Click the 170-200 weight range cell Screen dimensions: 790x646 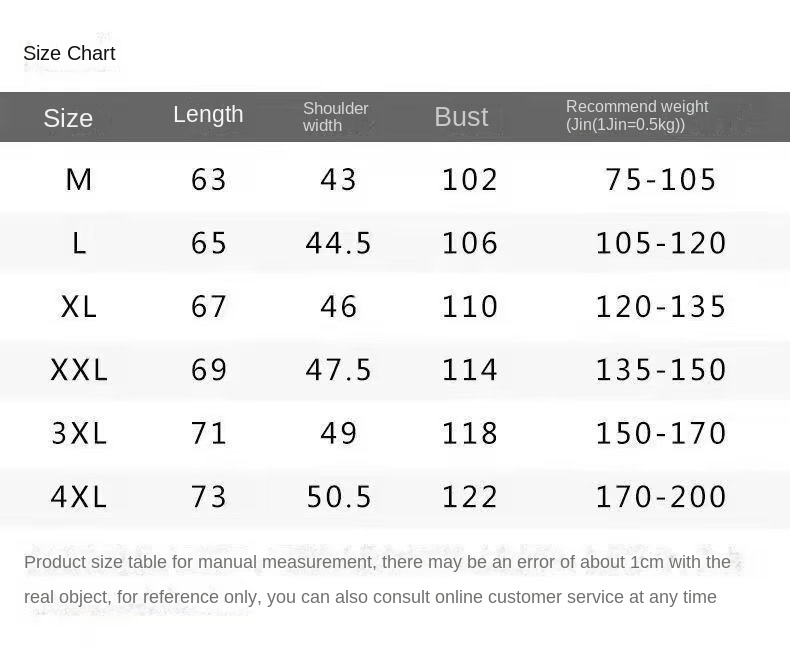tap(661, 497)
